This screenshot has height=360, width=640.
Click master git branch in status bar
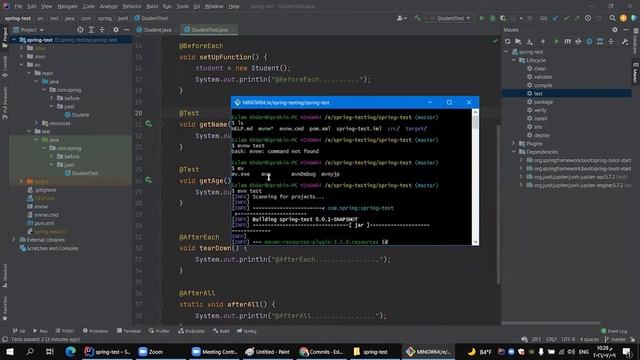tap(615, 339)
